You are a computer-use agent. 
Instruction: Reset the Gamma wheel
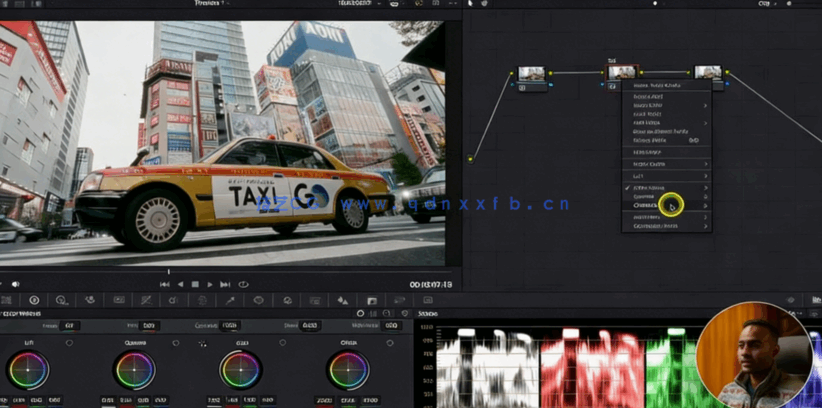176,343
